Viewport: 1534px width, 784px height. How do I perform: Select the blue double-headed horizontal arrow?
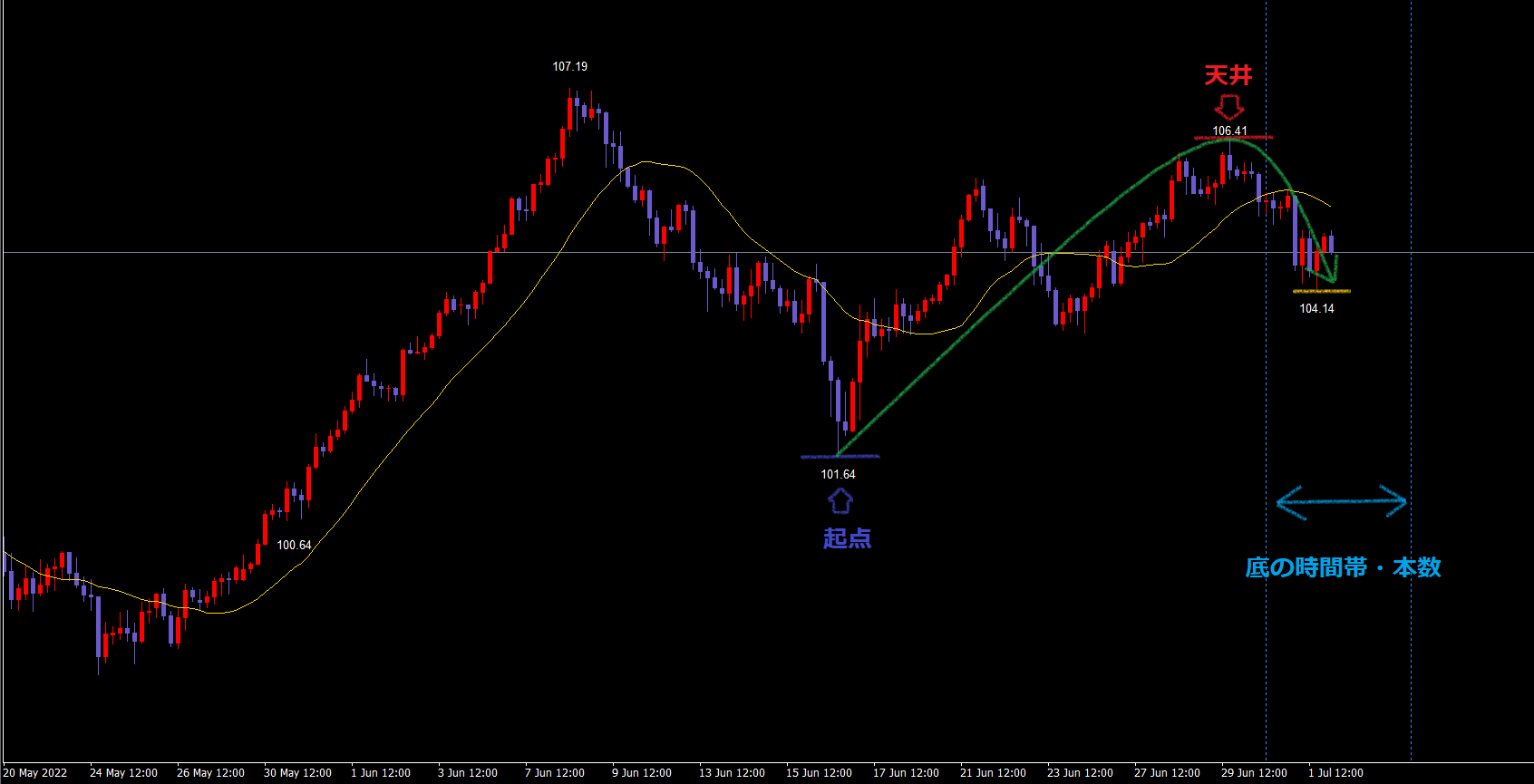1341,501
